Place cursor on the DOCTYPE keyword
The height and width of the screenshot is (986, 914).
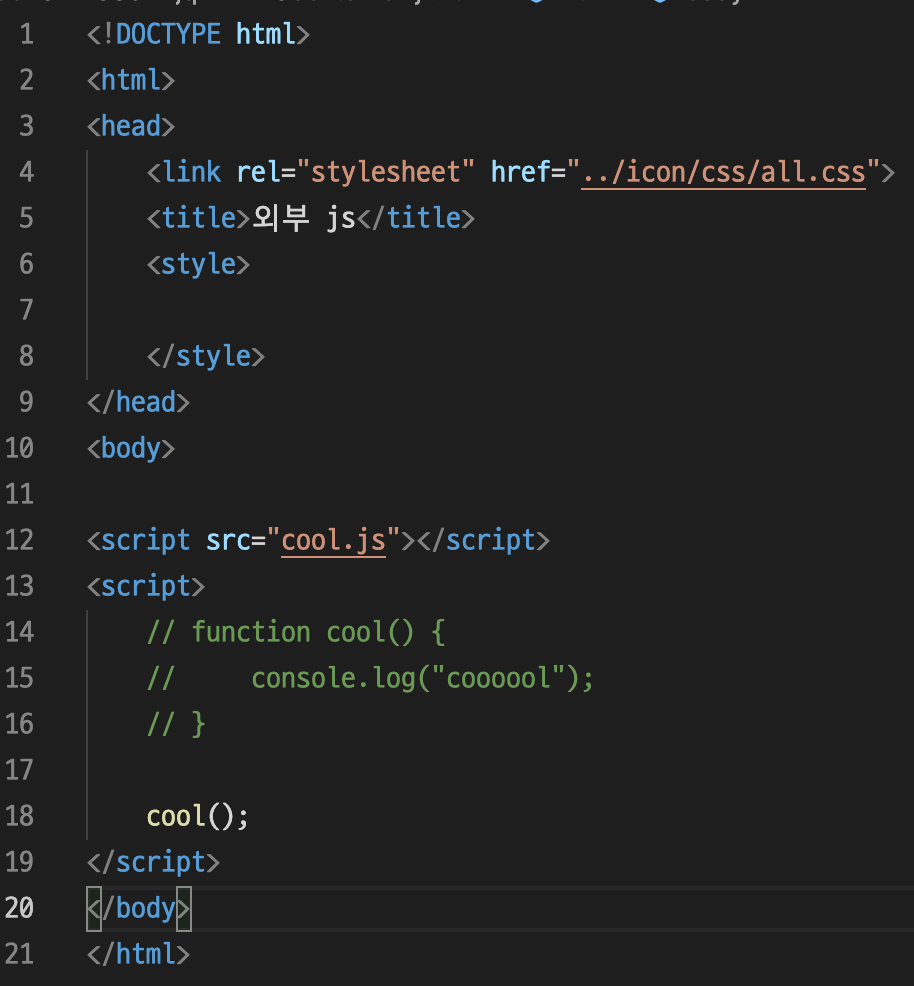(x=168, y=34)
